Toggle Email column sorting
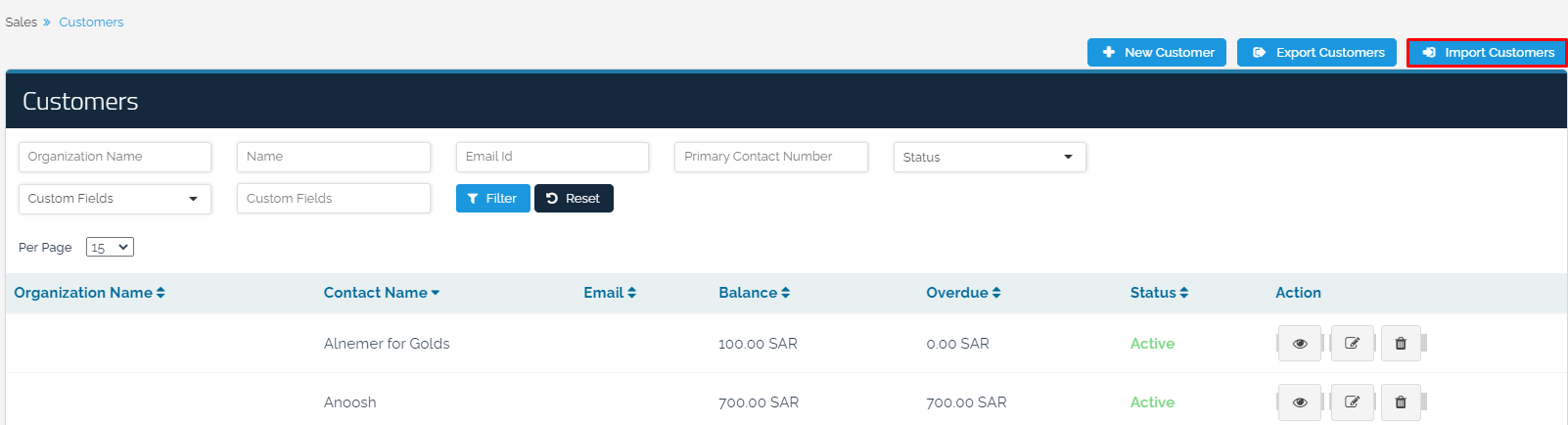Viewport: 1568px width, 425px height. coord(610,293)
